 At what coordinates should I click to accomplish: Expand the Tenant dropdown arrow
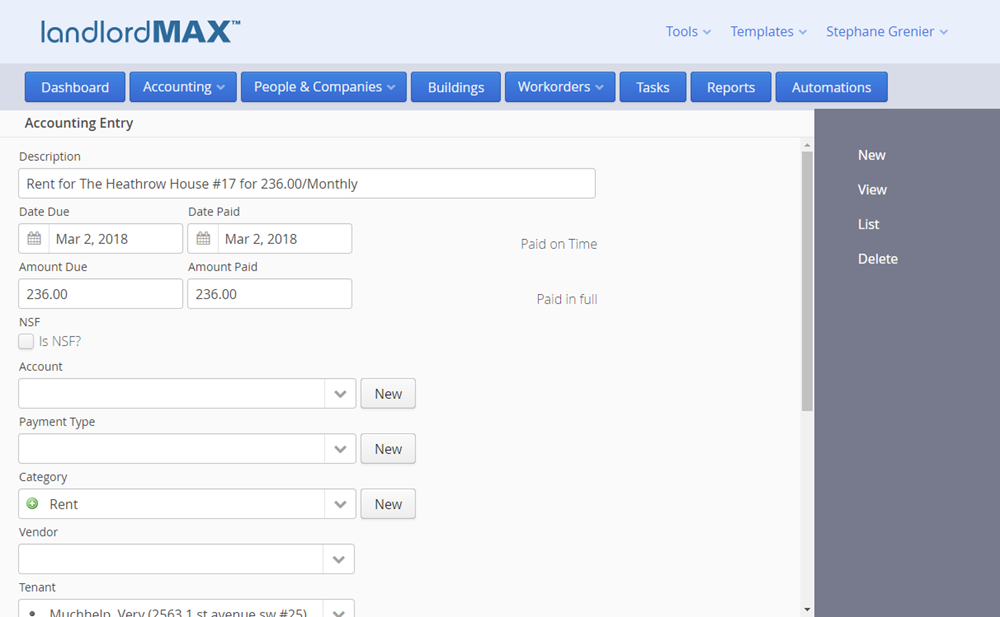[339, 609]
